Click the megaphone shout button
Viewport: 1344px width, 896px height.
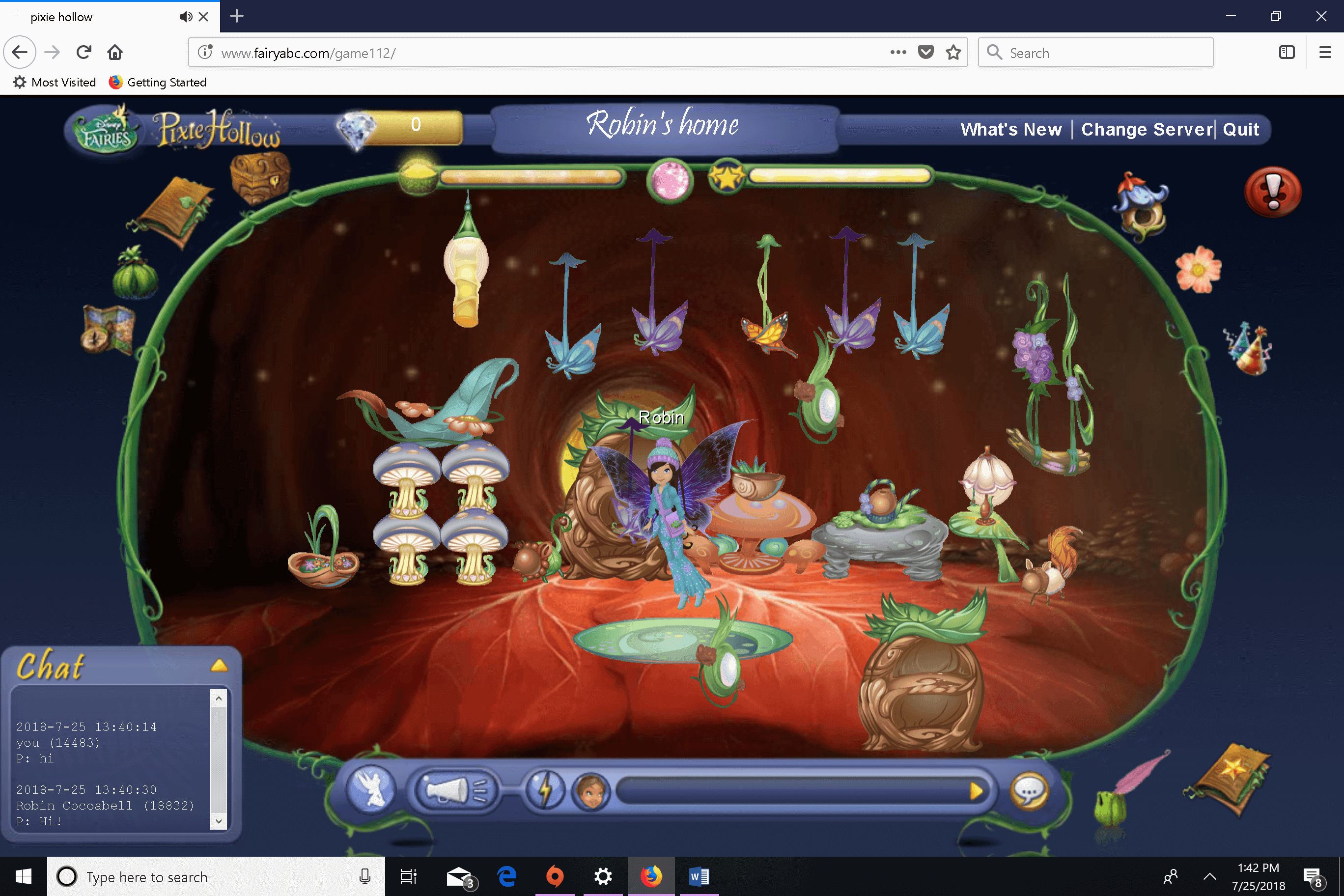[454, 790]
